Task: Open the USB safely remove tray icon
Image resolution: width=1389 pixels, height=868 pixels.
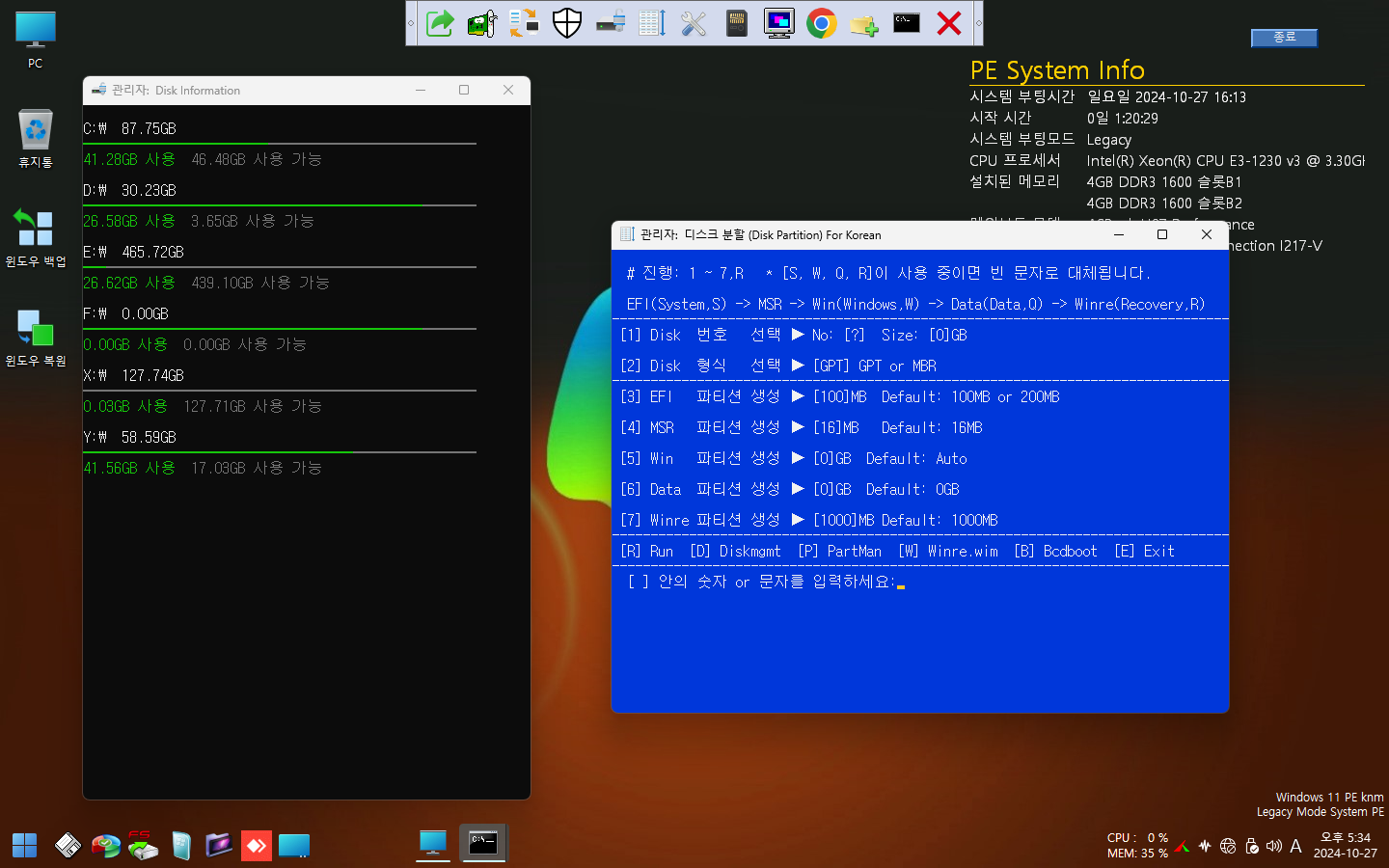Action: pos(1251,846)
